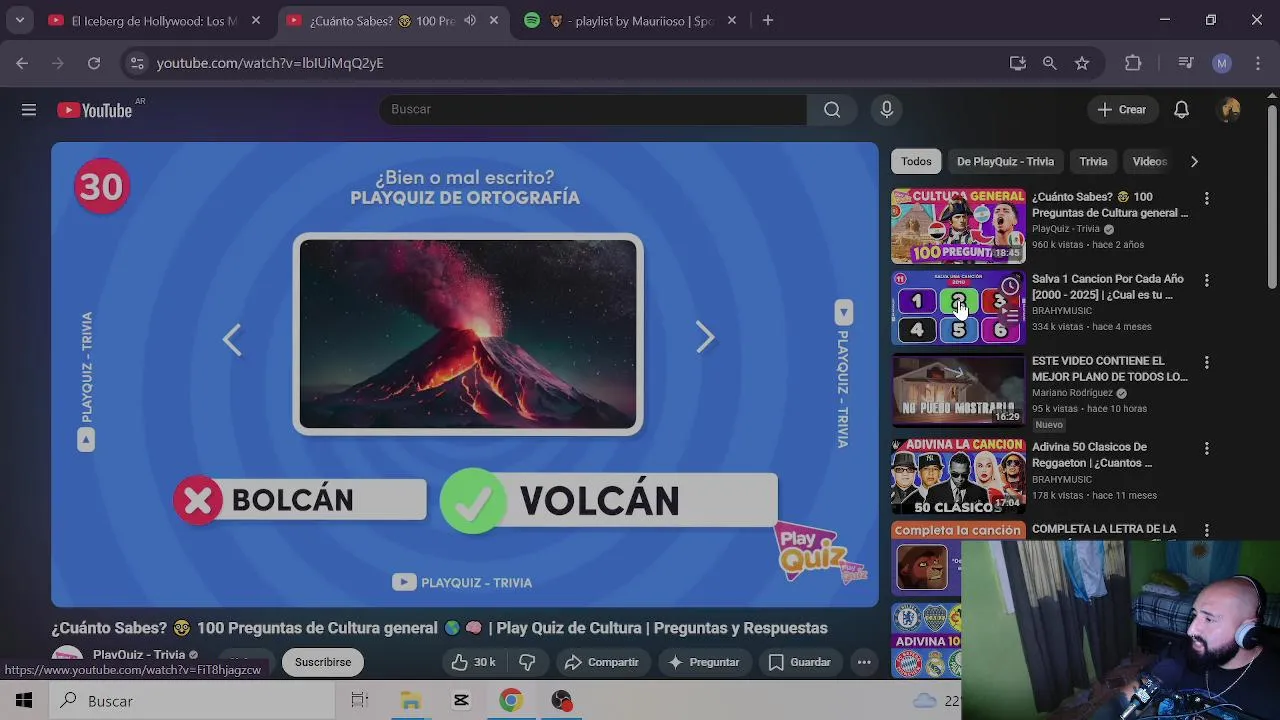The height and width of the screenshot is (720, 1280).
Task: Open Chrome from the taskbar
Action: (x=511, y=701)
